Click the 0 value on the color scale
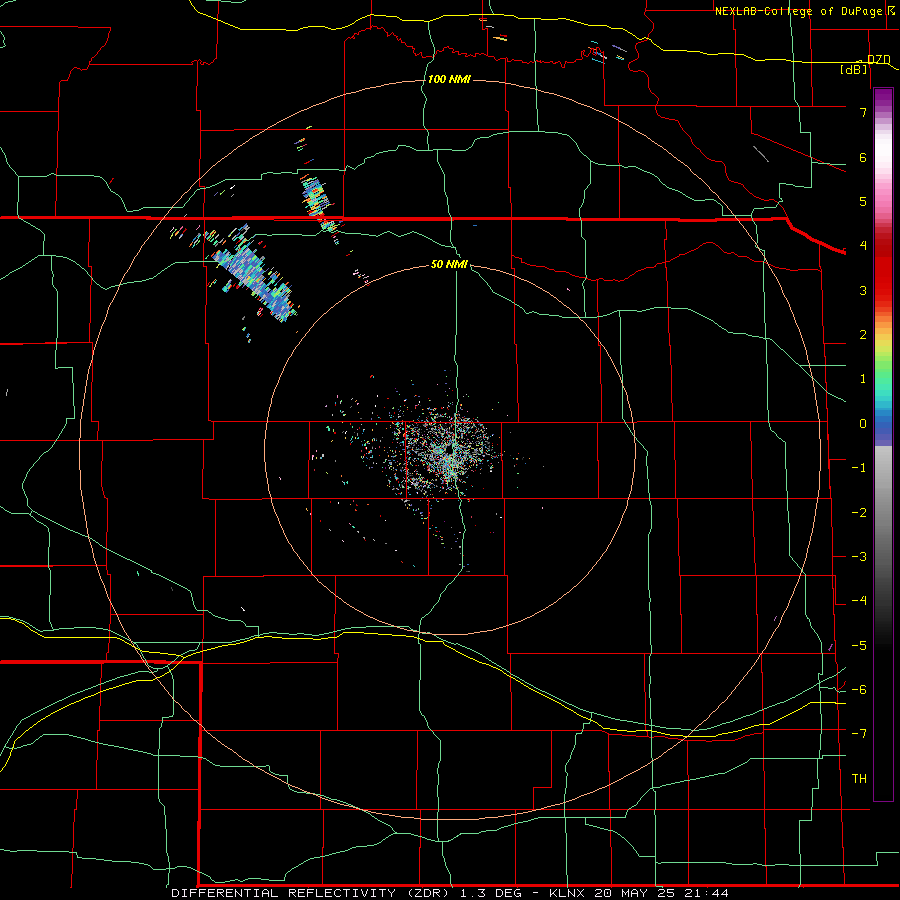This screenshot has width=900, height=900. click(863, 424)
